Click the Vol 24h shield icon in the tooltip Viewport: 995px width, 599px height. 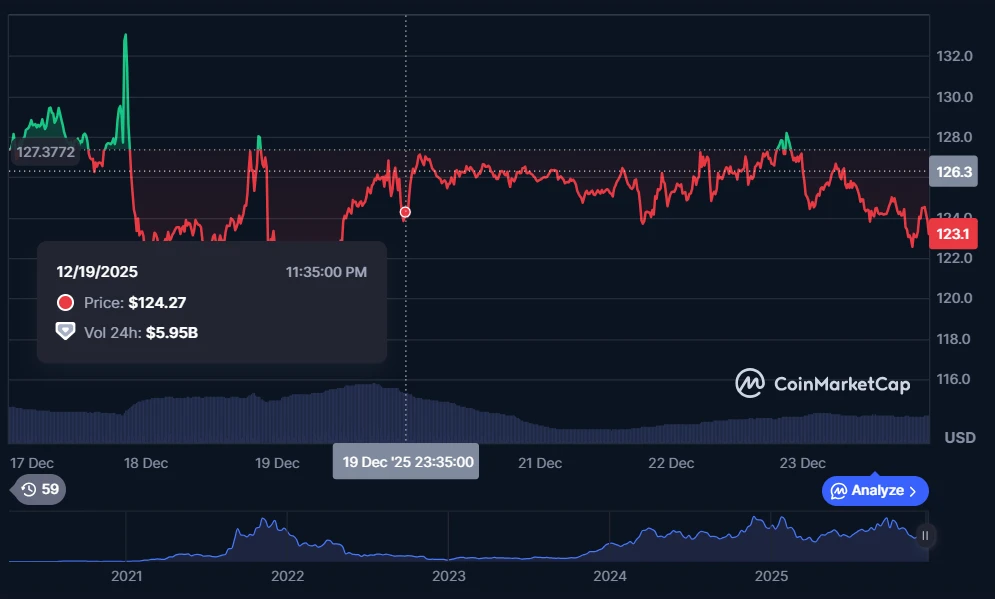point(66,332)
